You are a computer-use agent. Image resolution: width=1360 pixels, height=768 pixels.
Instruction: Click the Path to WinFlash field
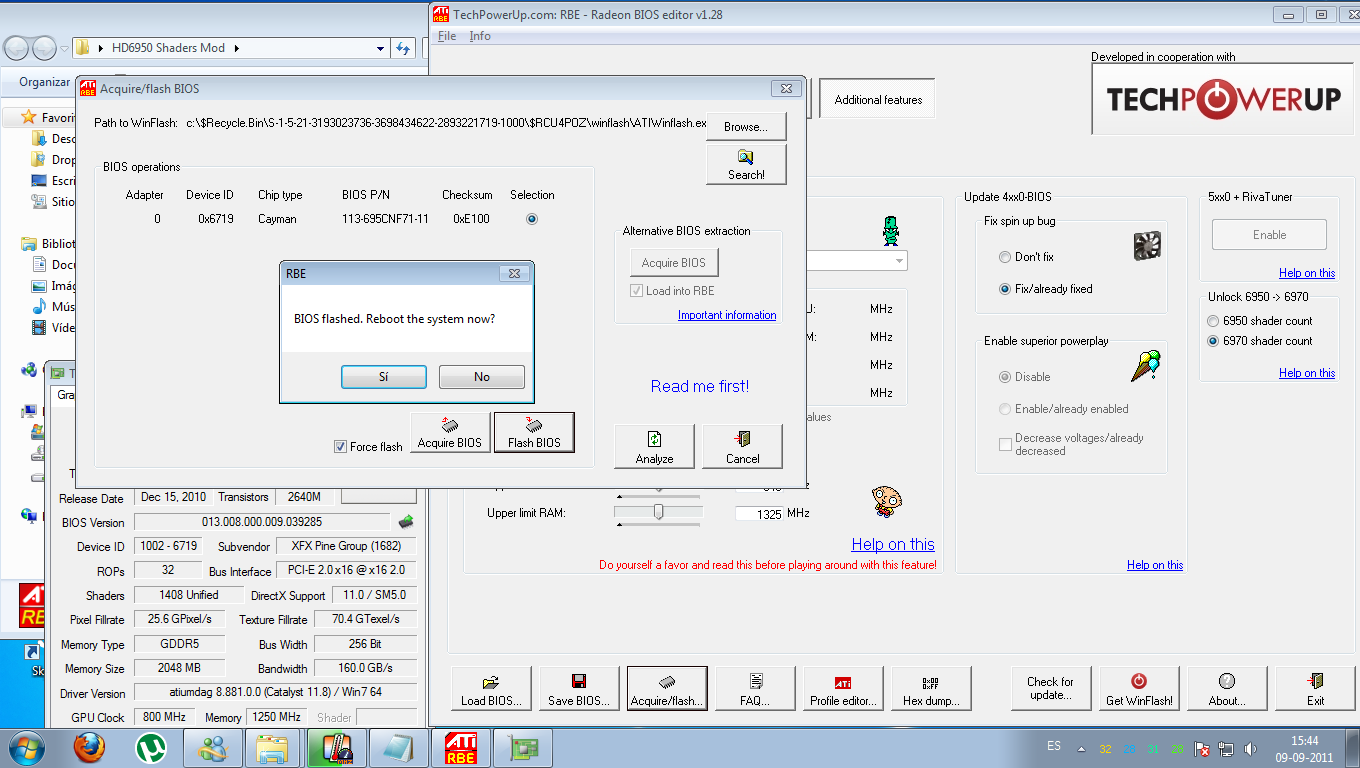445,123
